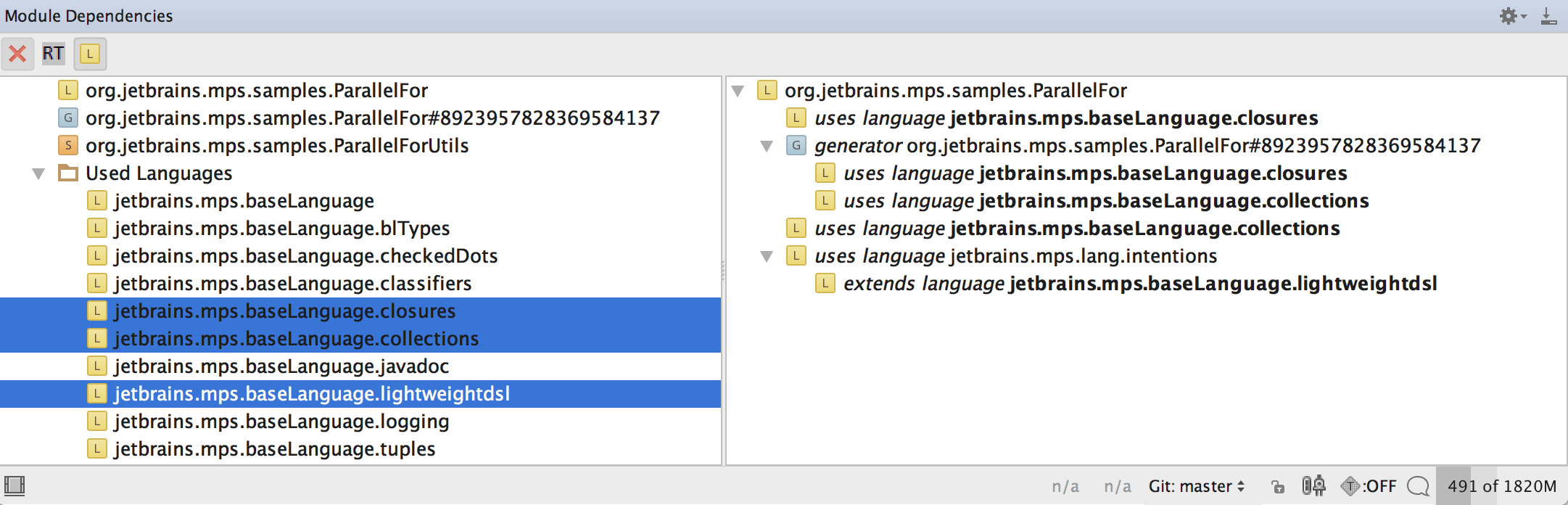This screenshot has width=1568, height=505.
Task: Open the Git: master branch dropdown
Action: [1196, 486]
